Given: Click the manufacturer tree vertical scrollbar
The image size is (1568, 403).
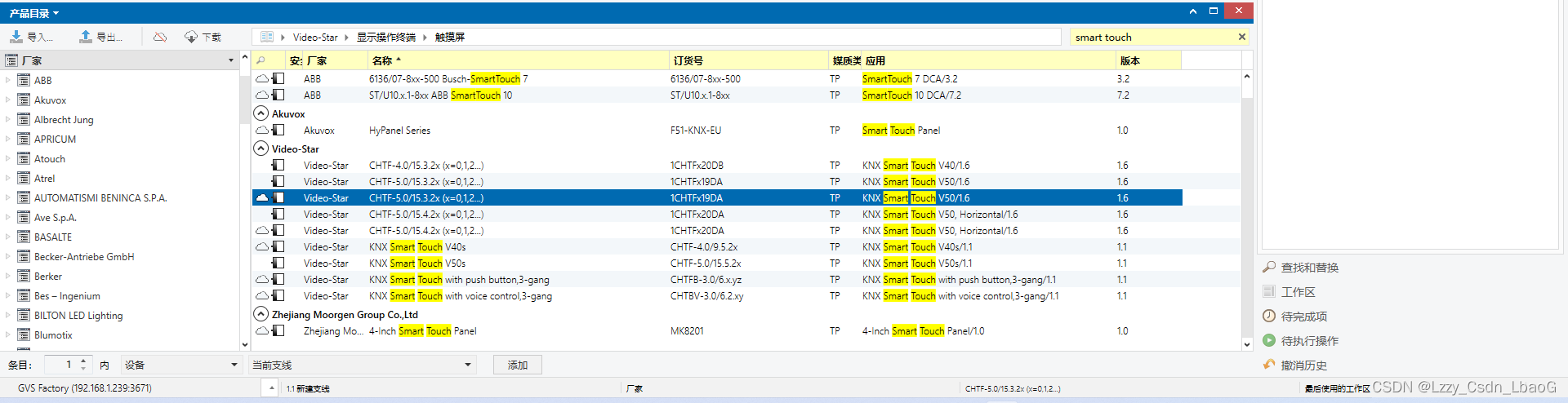Looking at the screenshot, I should pos(244,201).
